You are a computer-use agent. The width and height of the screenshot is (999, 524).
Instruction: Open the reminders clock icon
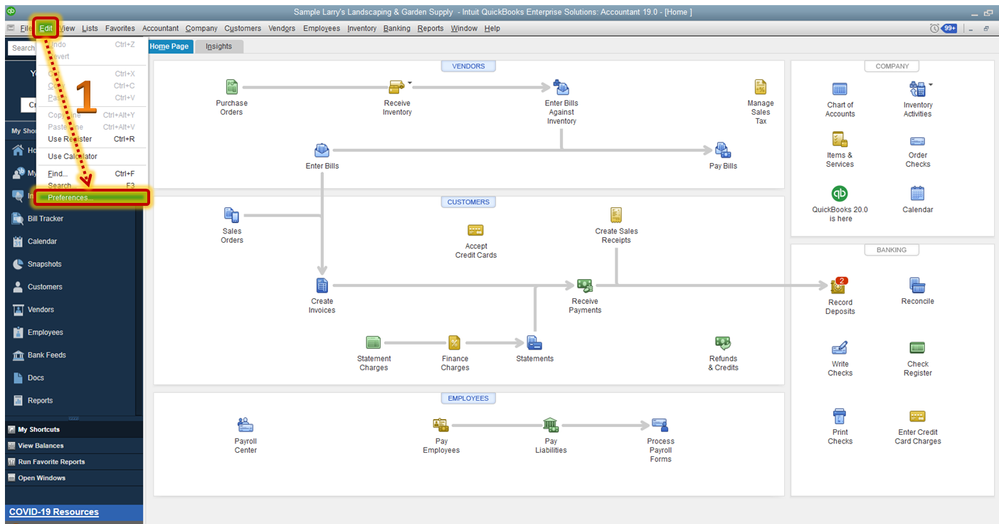click(933, 28)
